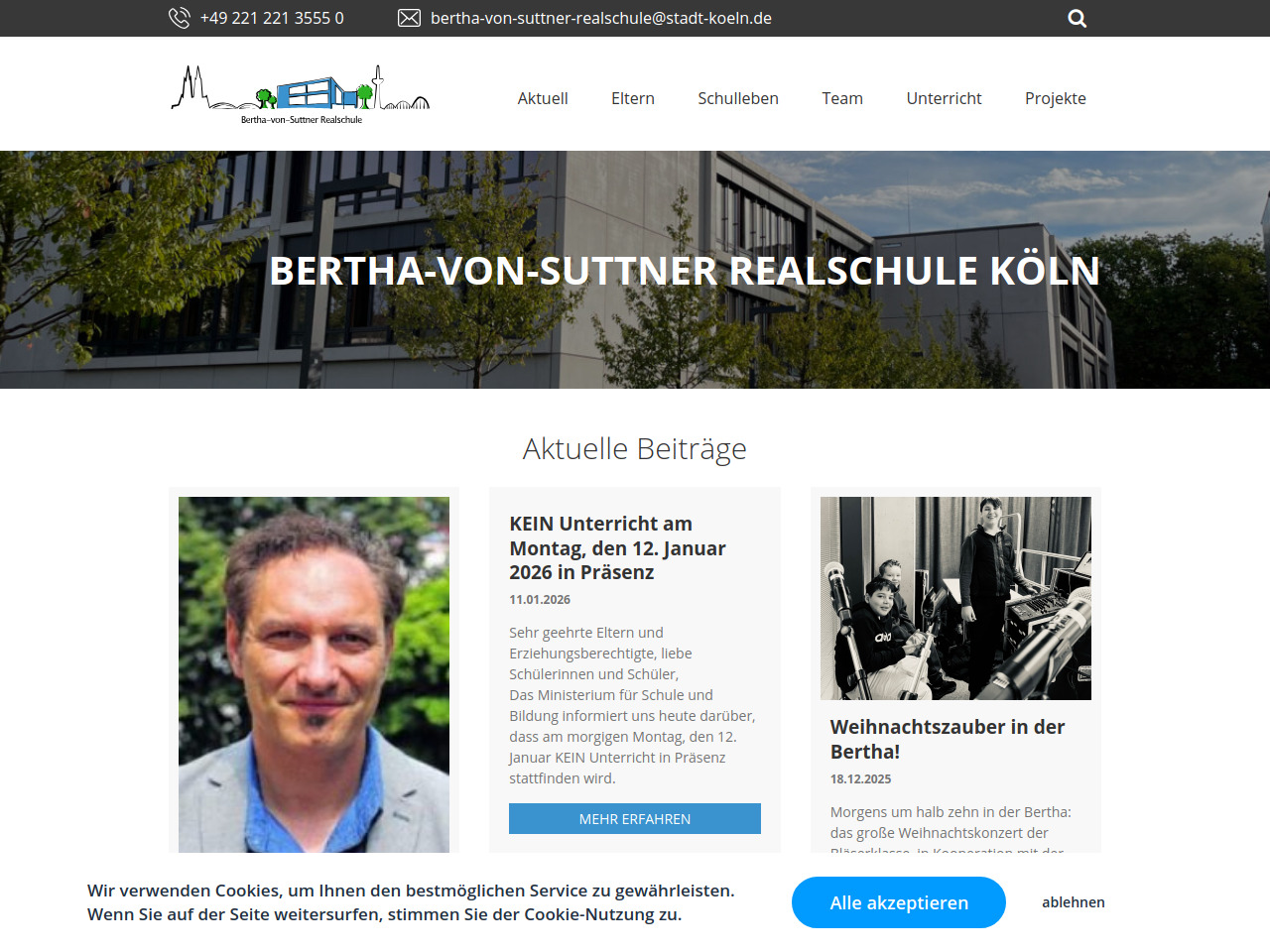Open the portrait photo of the man

pyautogui.click(x=314, y=674)
